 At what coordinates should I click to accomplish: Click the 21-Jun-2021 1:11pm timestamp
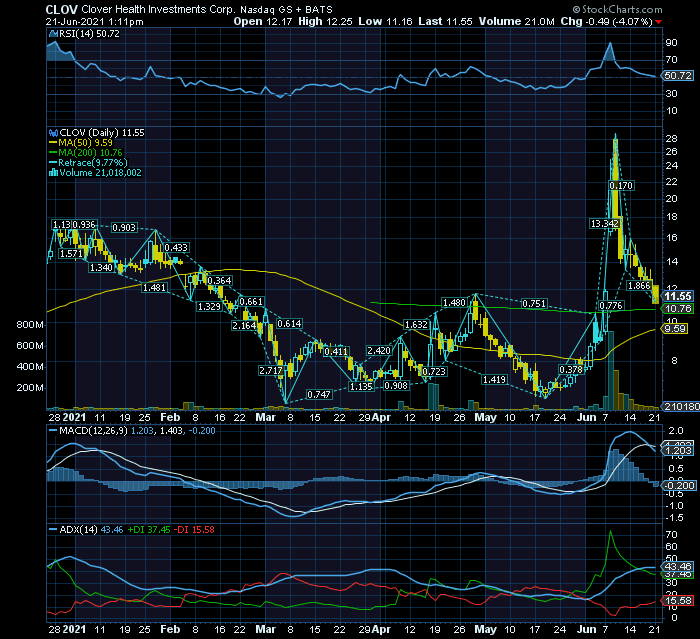[95, 21]
